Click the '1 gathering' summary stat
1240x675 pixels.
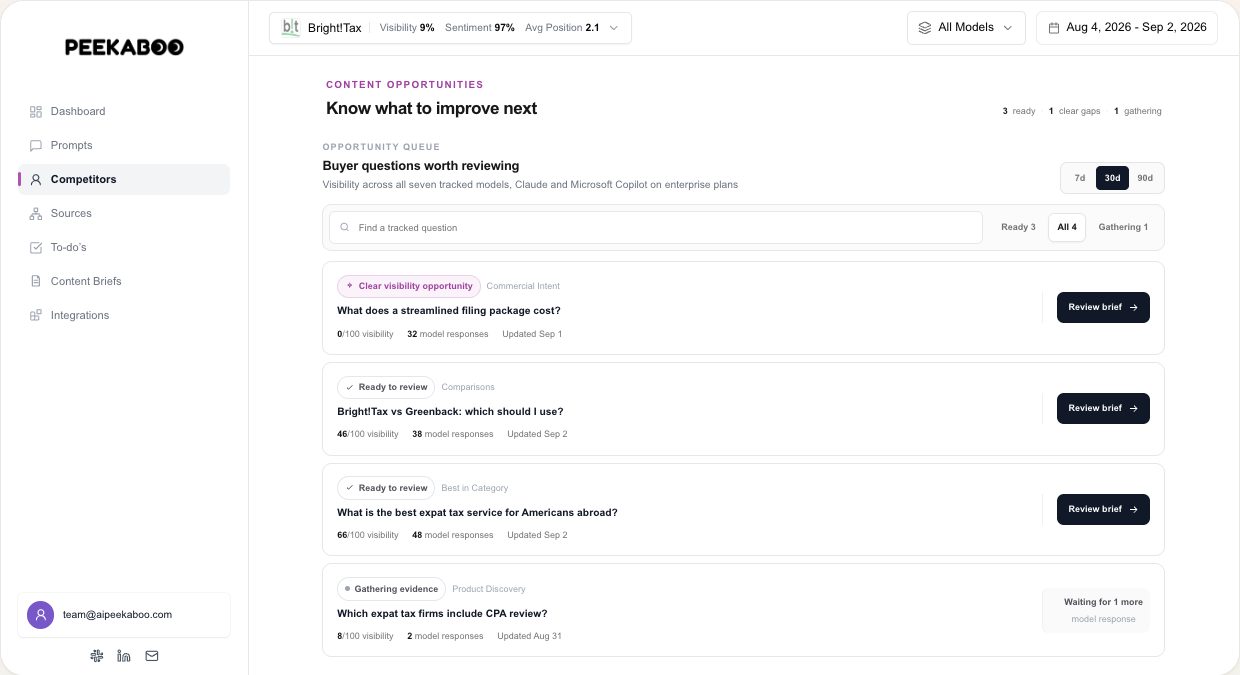tap(1138, 111)
